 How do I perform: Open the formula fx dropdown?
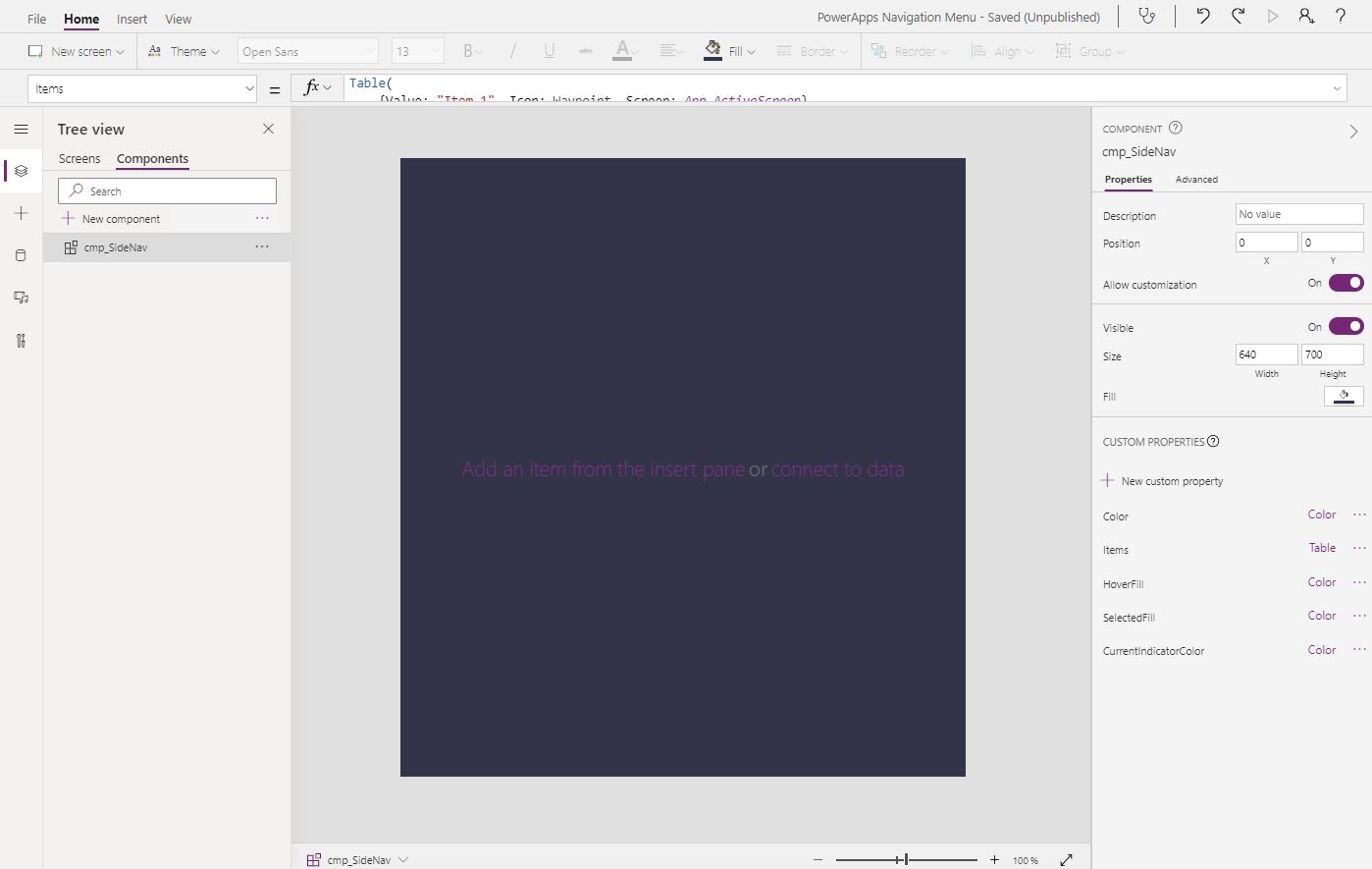pos(316,87)
